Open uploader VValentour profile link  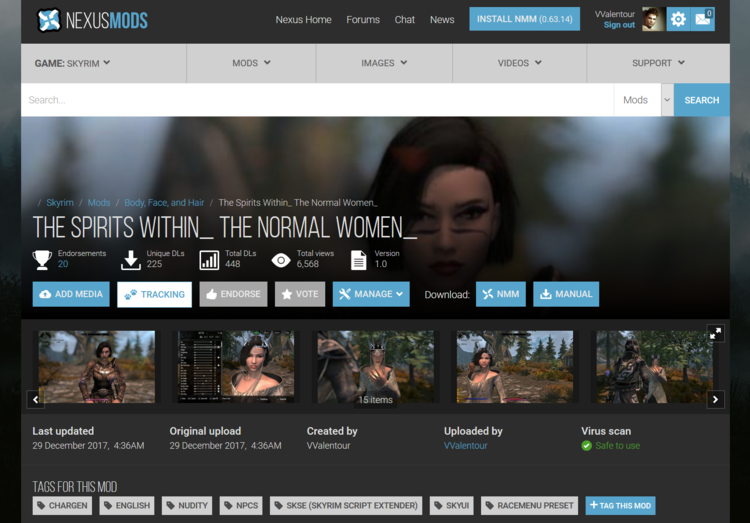pos(465,445)
